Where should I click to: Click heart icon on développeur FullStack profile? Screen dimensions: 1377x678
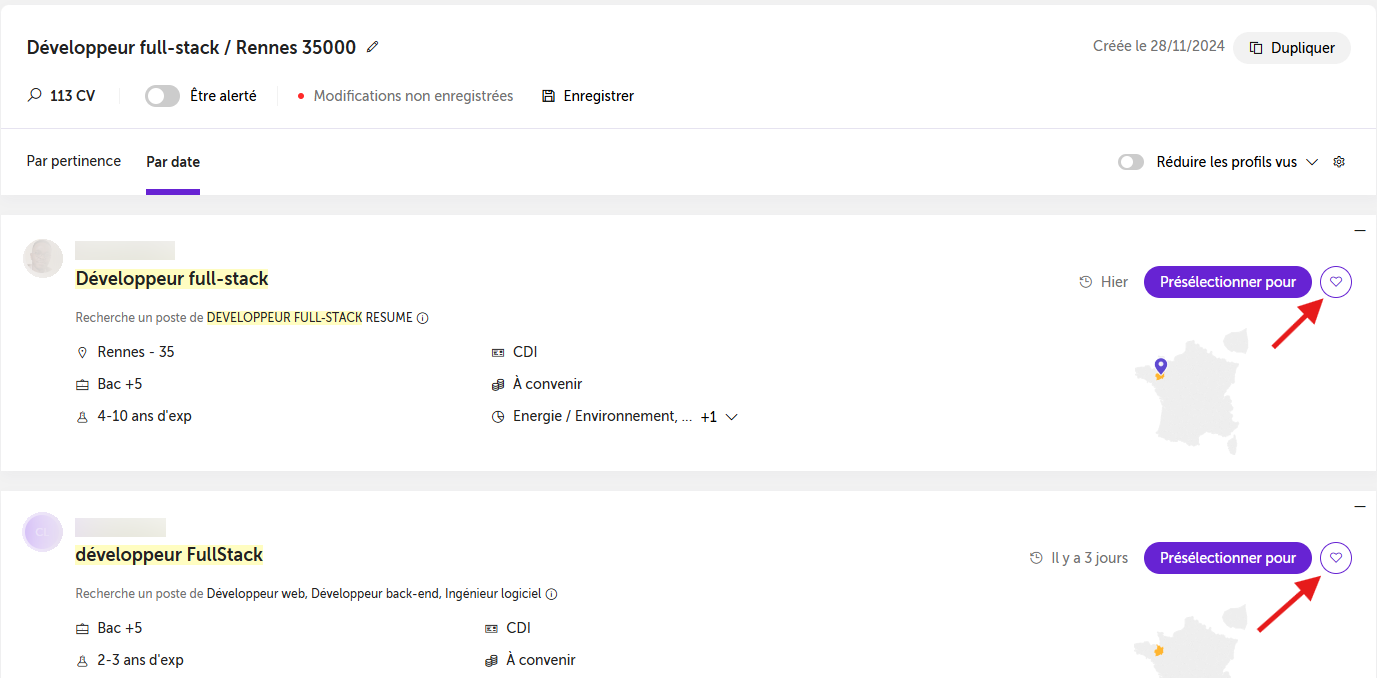tap(1336, 558)
